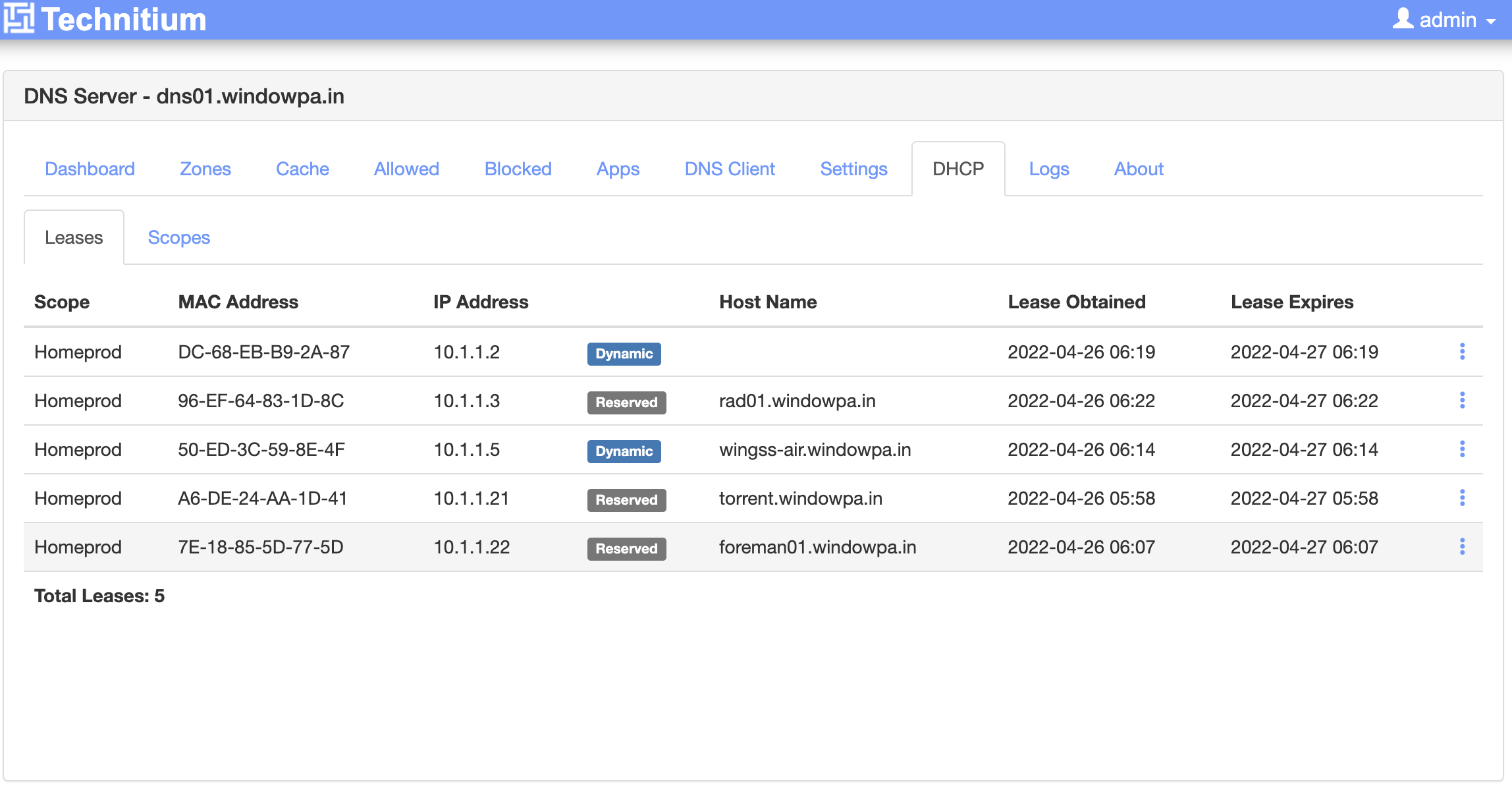This screenshot has height=788, width=1512.
Task: Open three-dot menu for torrent.windowpa.in lease
Action: pos(1462,498)
